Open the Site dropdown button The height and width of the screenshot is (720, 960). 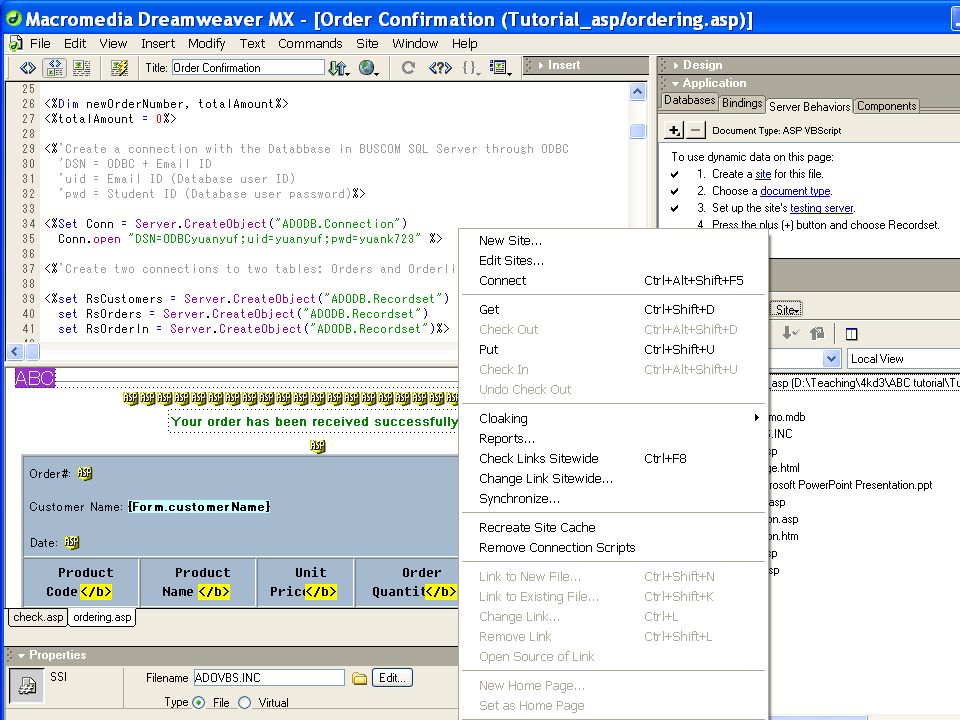click(786, 309)
